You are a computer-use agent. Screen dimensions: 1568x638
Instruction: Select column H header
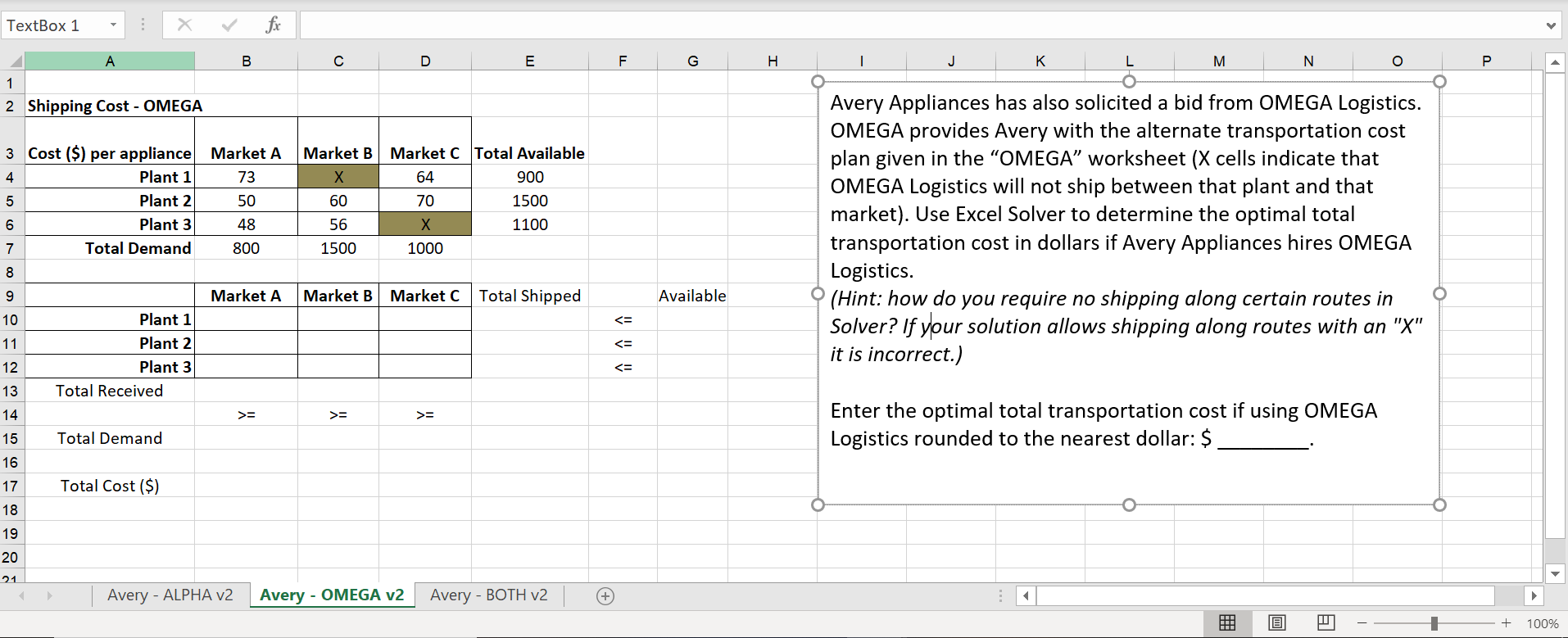pos(773,61)
